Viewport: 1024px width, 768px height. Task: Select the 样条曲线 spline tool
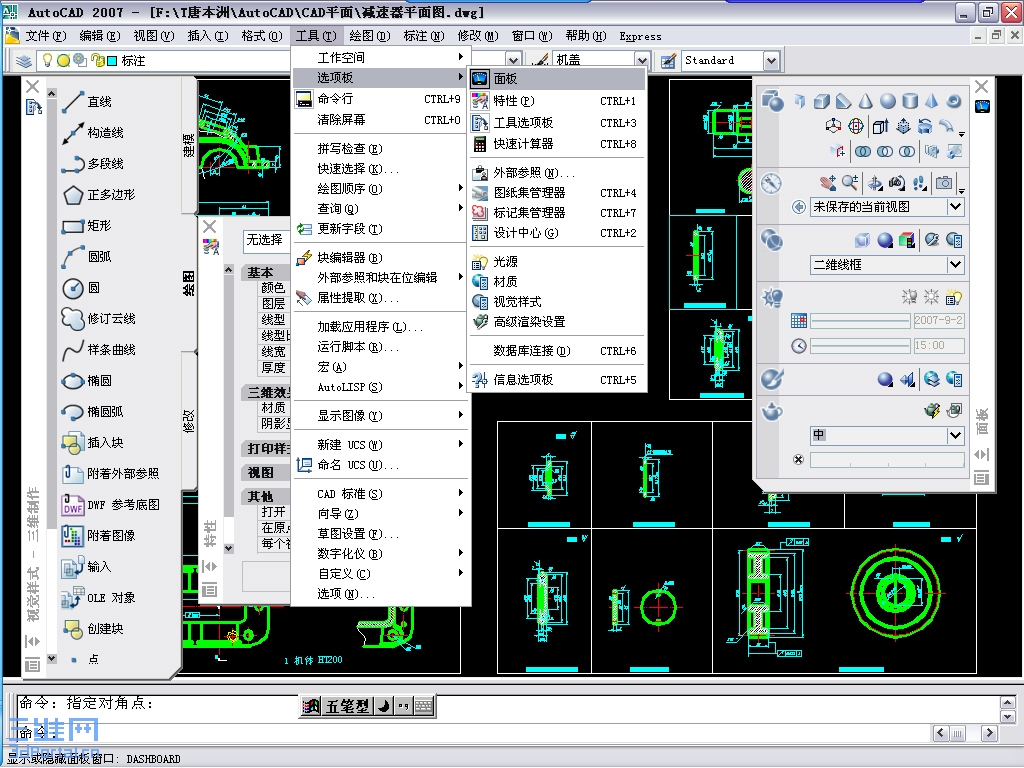[99, 349]
